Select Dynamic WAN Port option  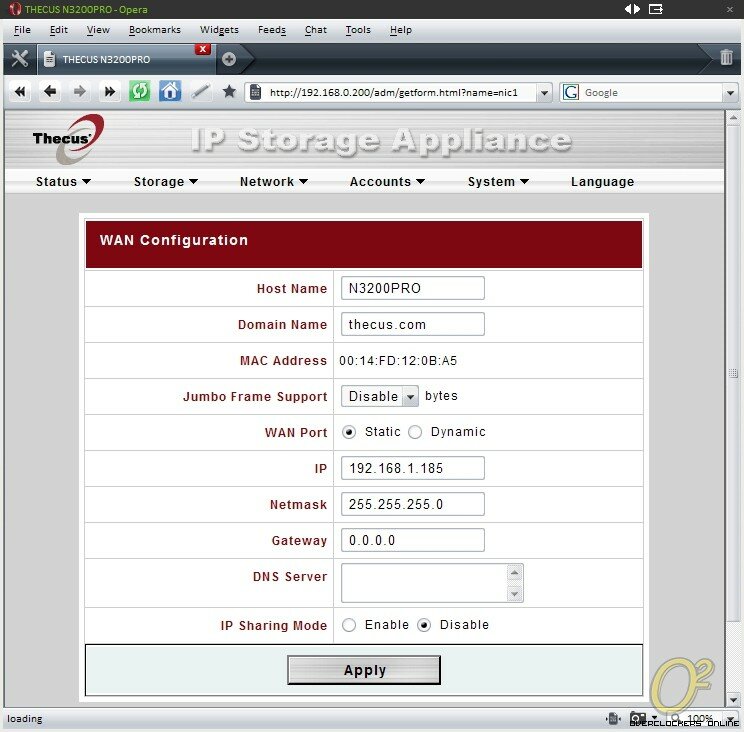click(415, 432)
